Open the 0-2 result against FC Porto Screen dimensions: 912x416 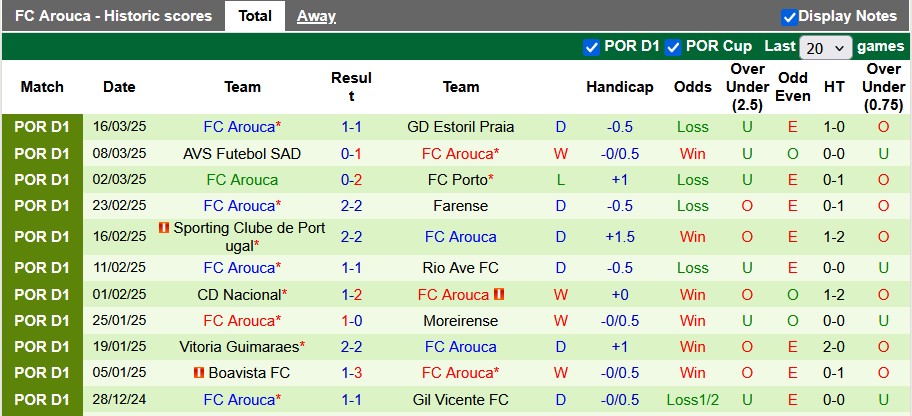pyautogui.click(x=351, y=180)
